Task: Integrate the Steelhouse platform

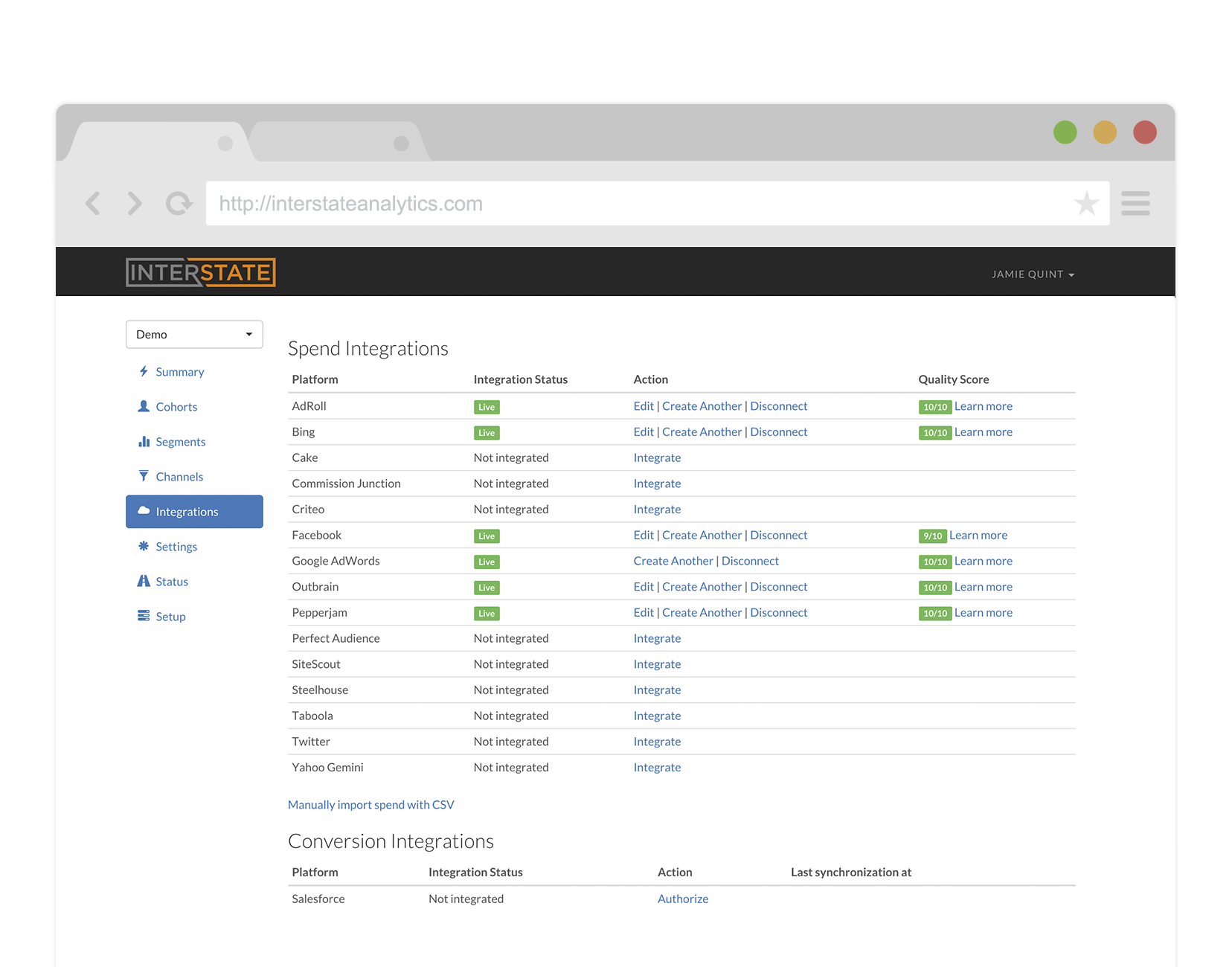Action: click(657, 690)
